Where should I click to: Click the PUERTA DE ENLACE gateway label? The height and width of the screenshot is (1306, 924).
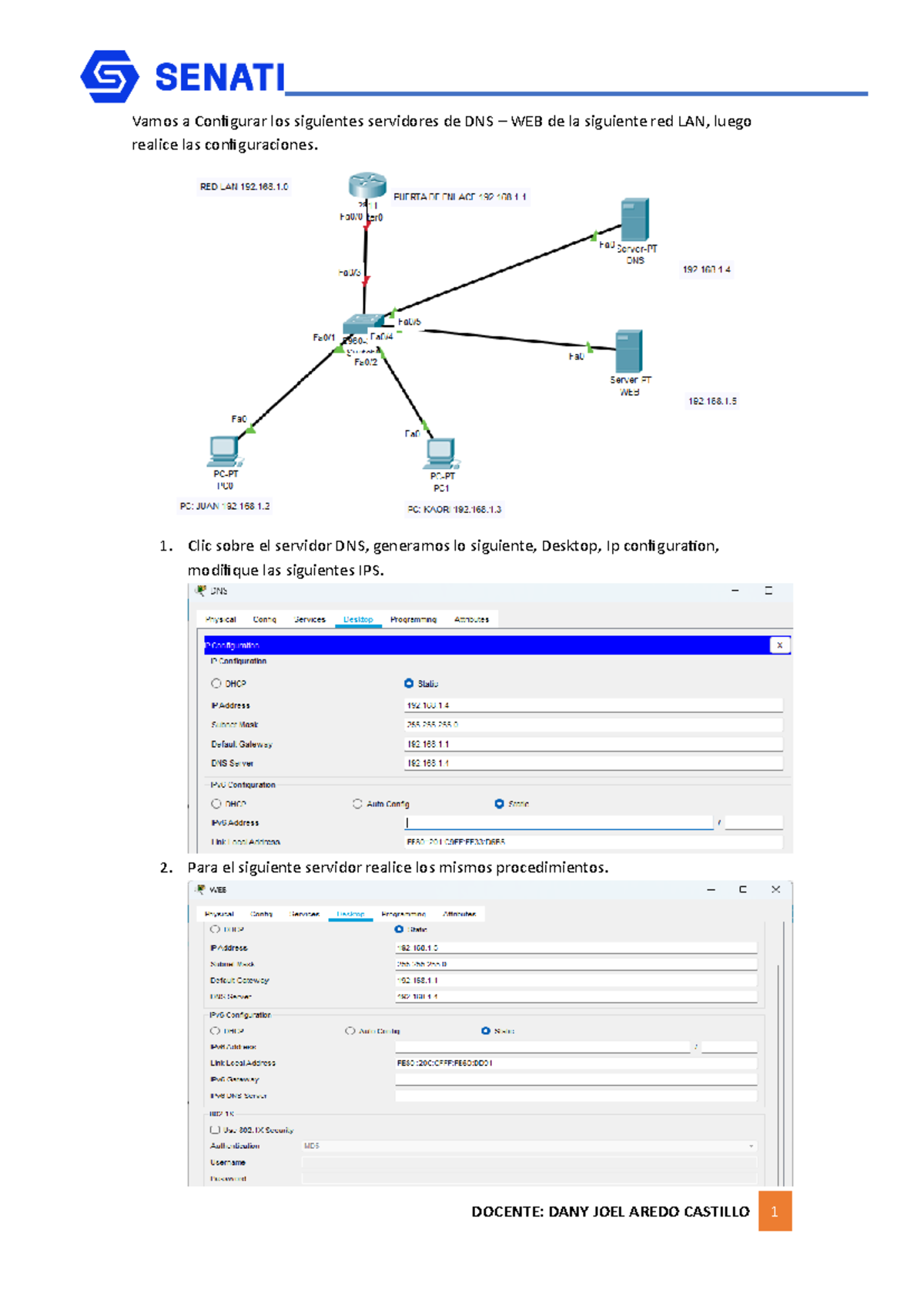point(460,197)
